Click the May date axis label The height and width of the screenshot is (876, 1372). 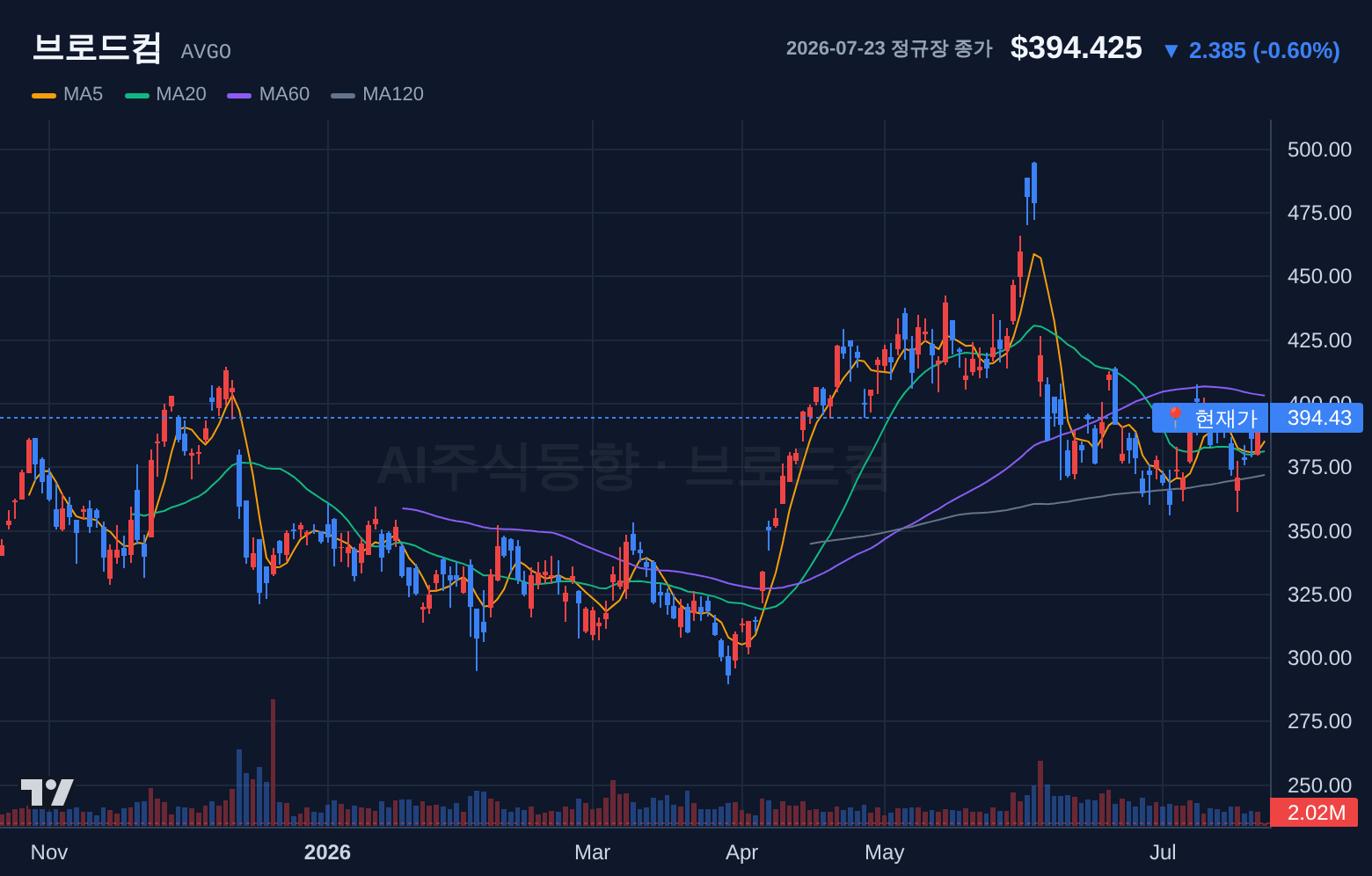coord(884,852)
